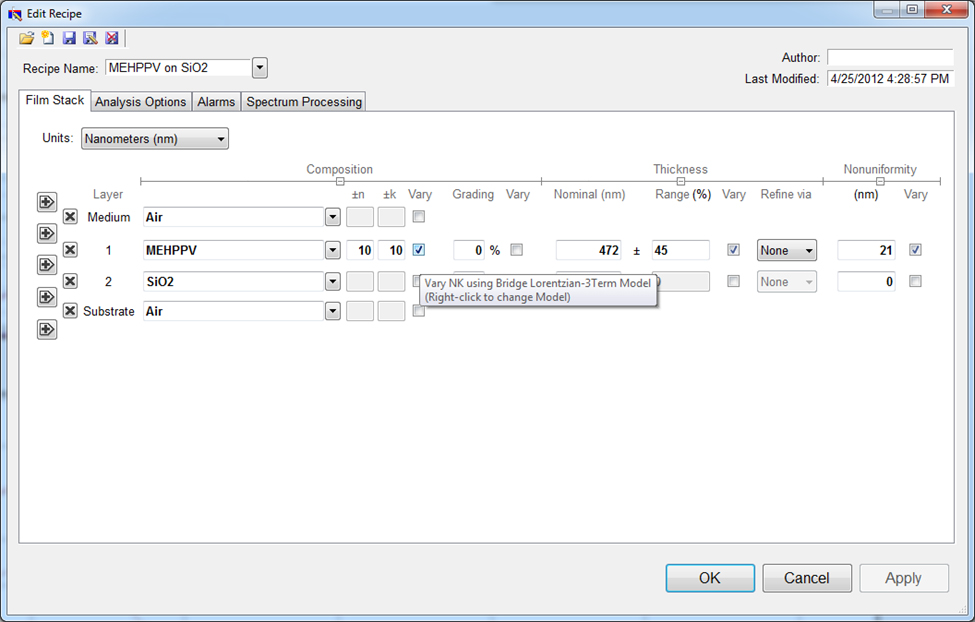The width and height of the screenshot is (975, 622).
Task: Click the Nominal thickness field showing 472
Action: (x=588, y=250)
